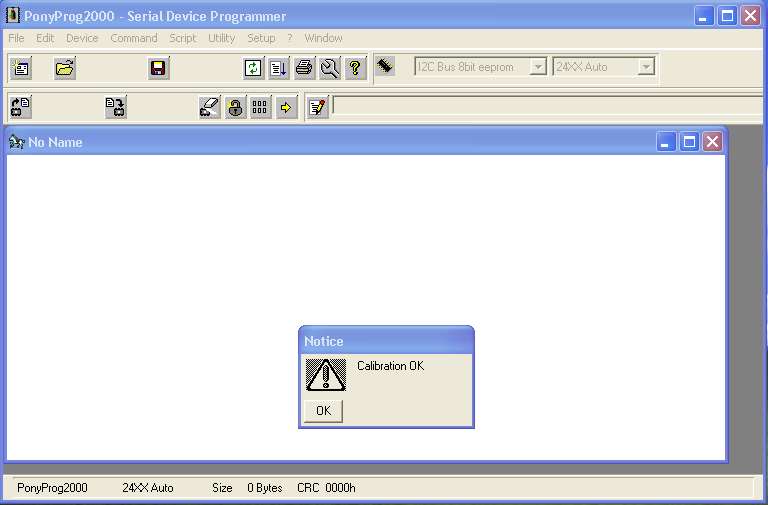Click the New Window toolbar icon
768x505 pixels.
point(21,68)
